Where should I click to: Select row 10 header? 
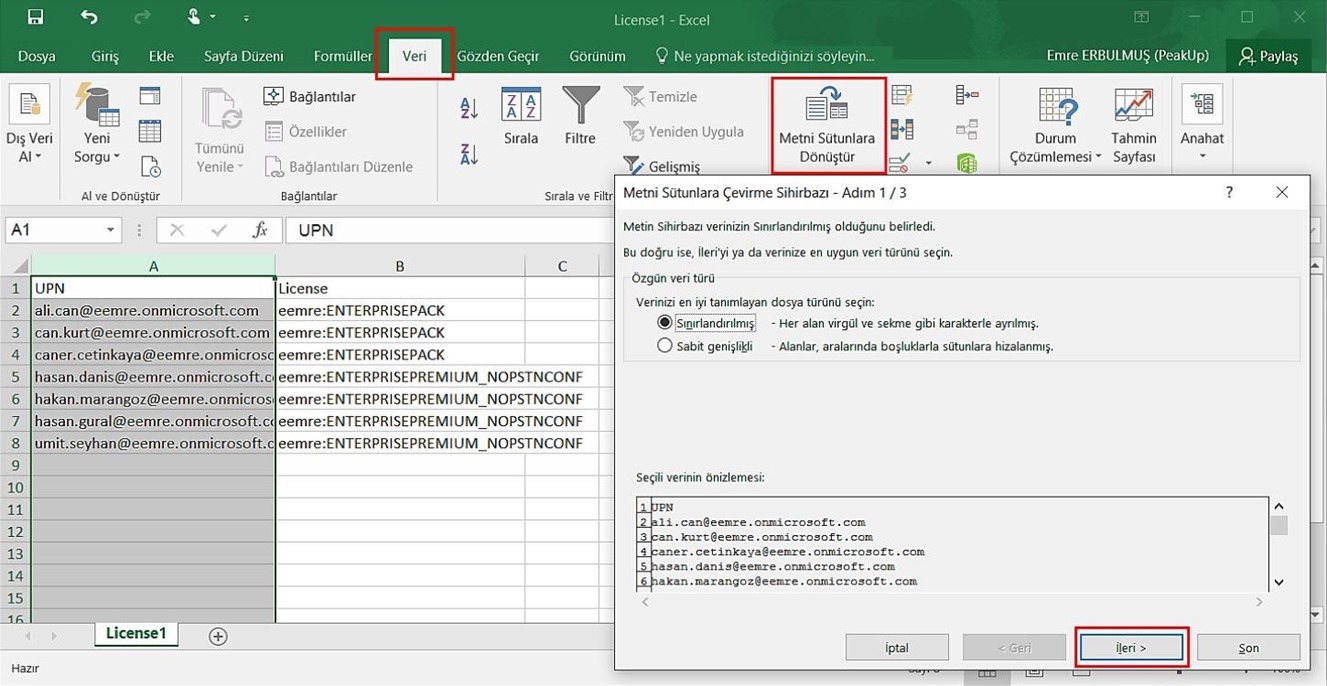15,488
